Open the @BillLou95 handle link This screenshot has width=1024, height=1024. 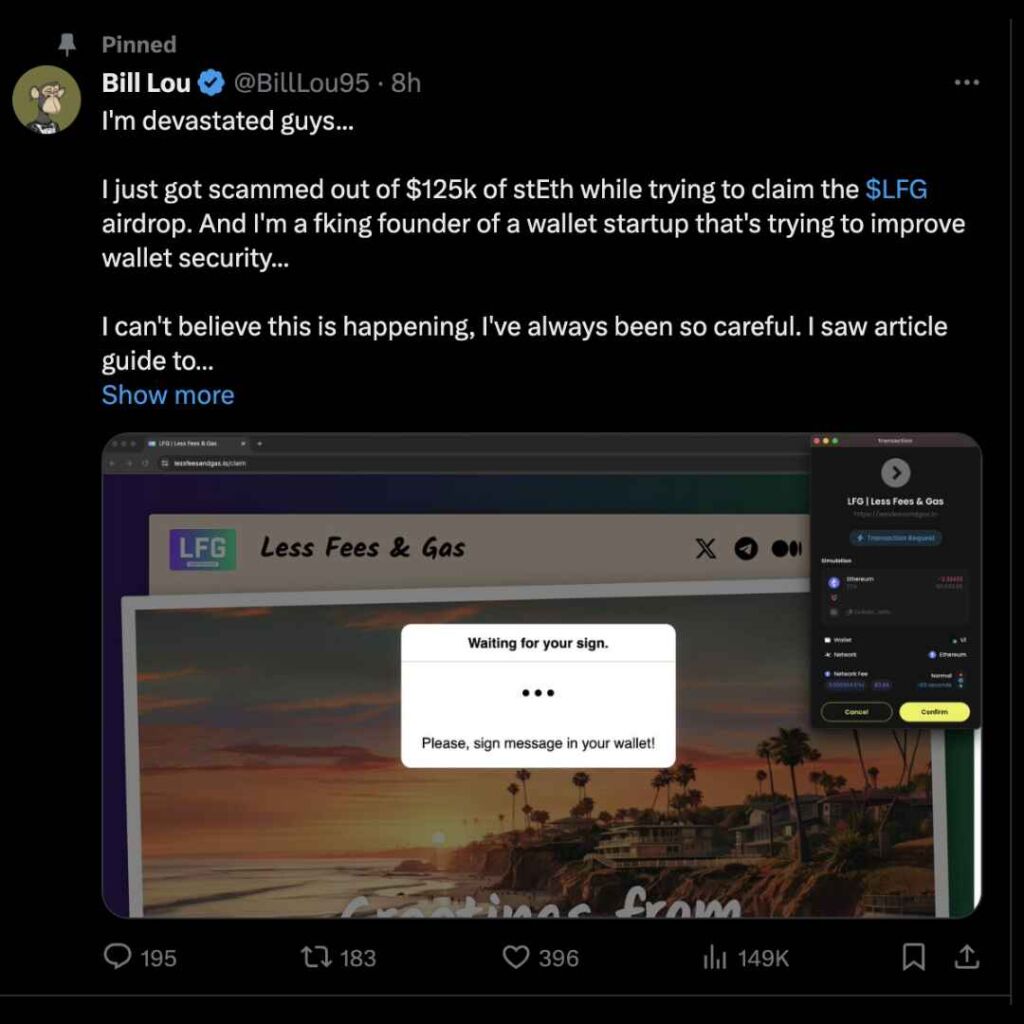click(x=301, y=84)
